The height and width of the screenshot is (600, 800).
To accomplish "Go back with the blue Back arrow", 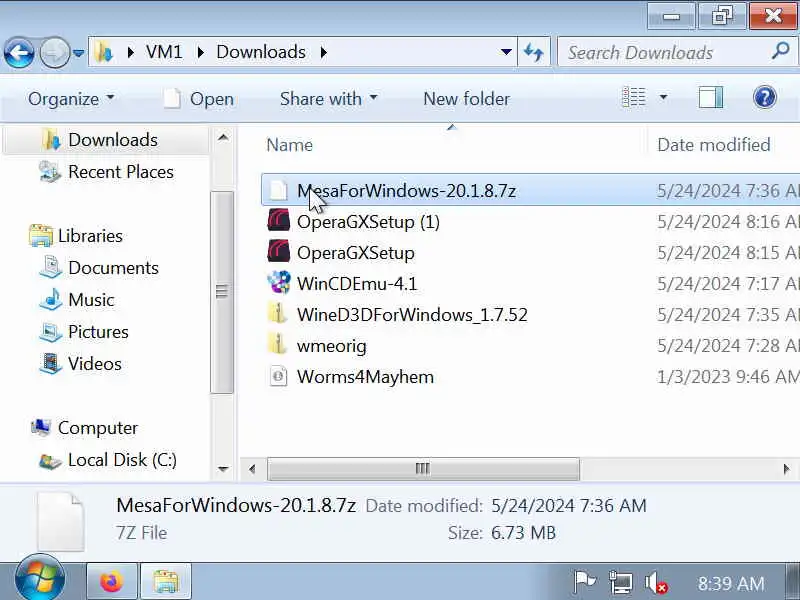I will [x=19, y=53].
